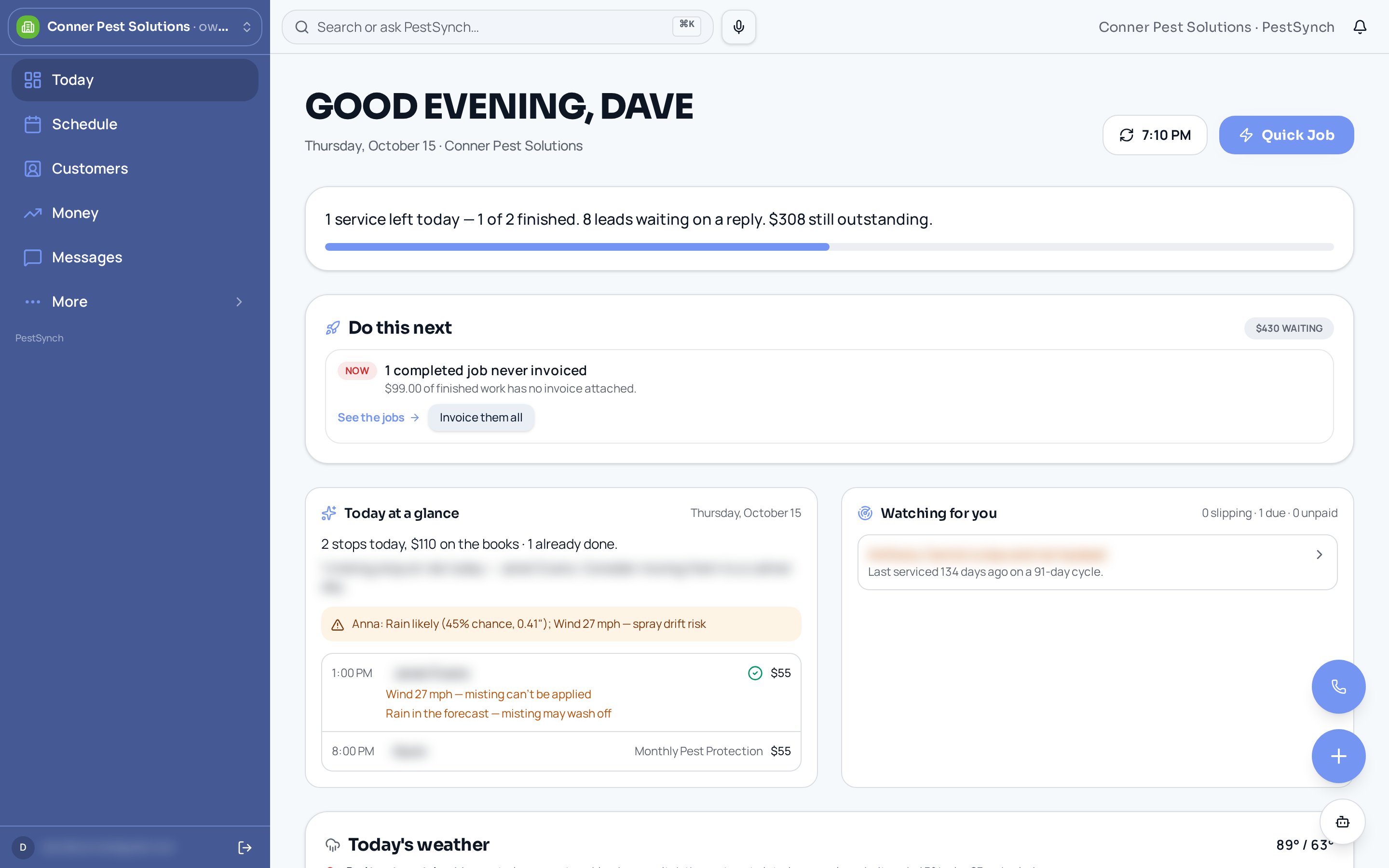Open Messages in the sidebar
Screen dimensions: 1389x868
pos(135,257)
